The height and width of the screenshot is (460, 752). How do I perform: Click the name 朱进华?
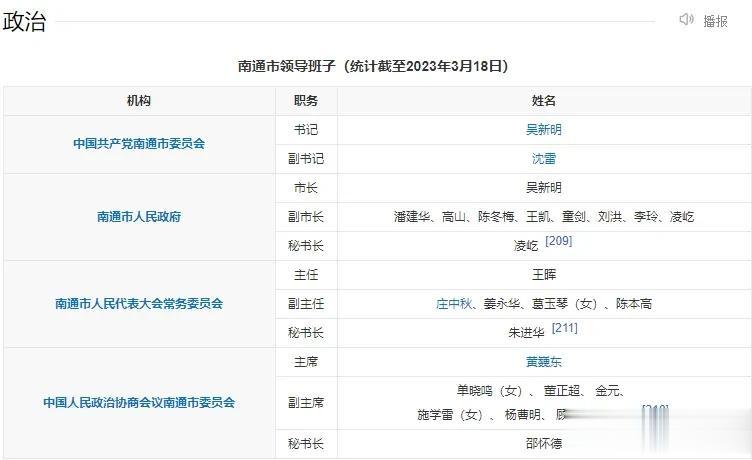pyautogui.click(x=526, y=333)
